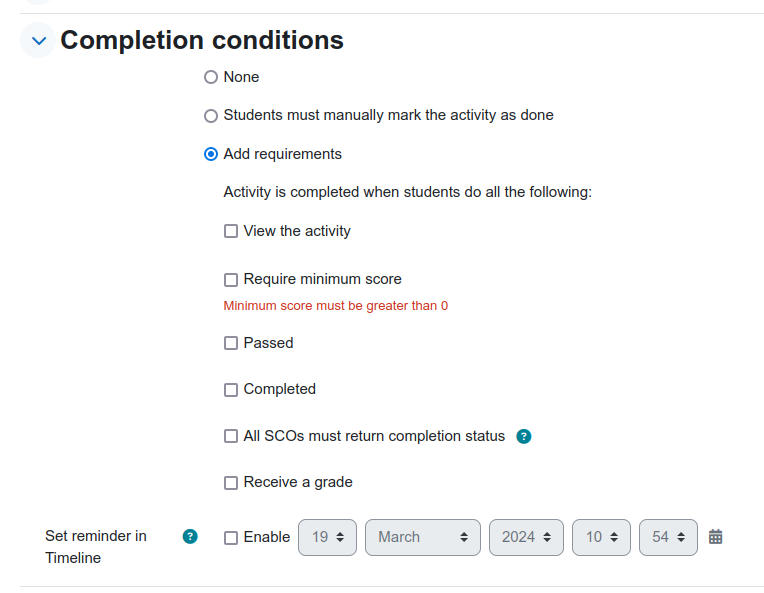Select the None completion radio button
This screenshot has height=593, width=764.
click(x=210, y=77)
